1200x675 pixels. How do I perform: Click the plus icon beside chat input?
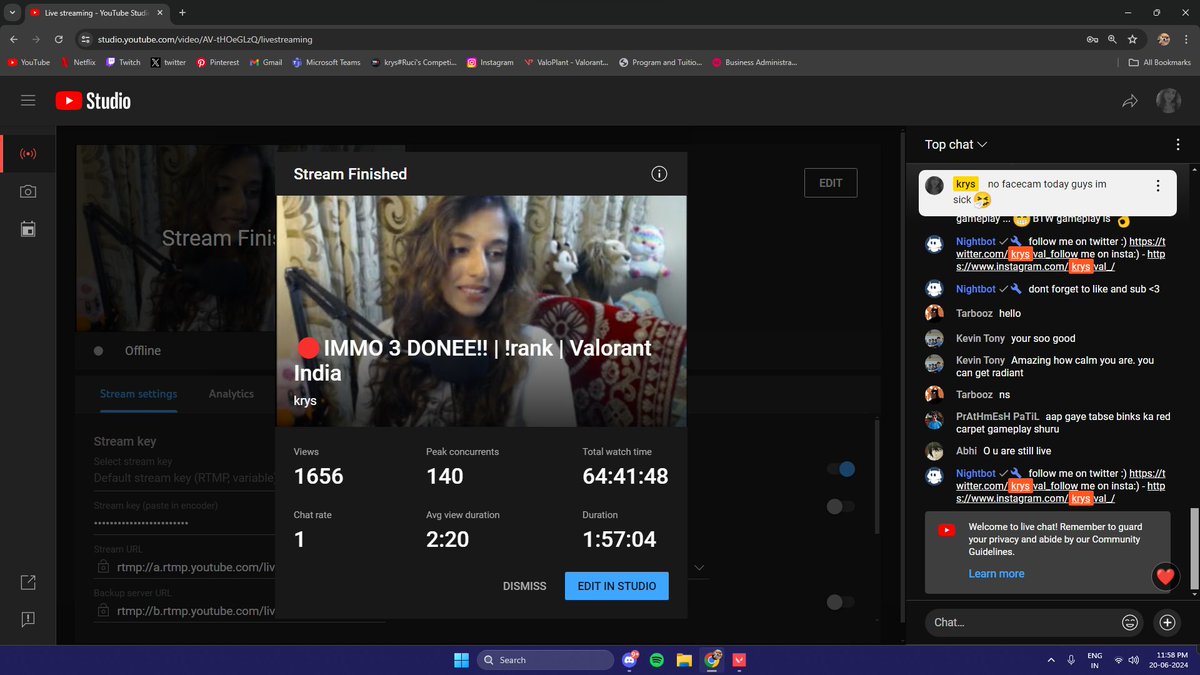click(1167, 622)
